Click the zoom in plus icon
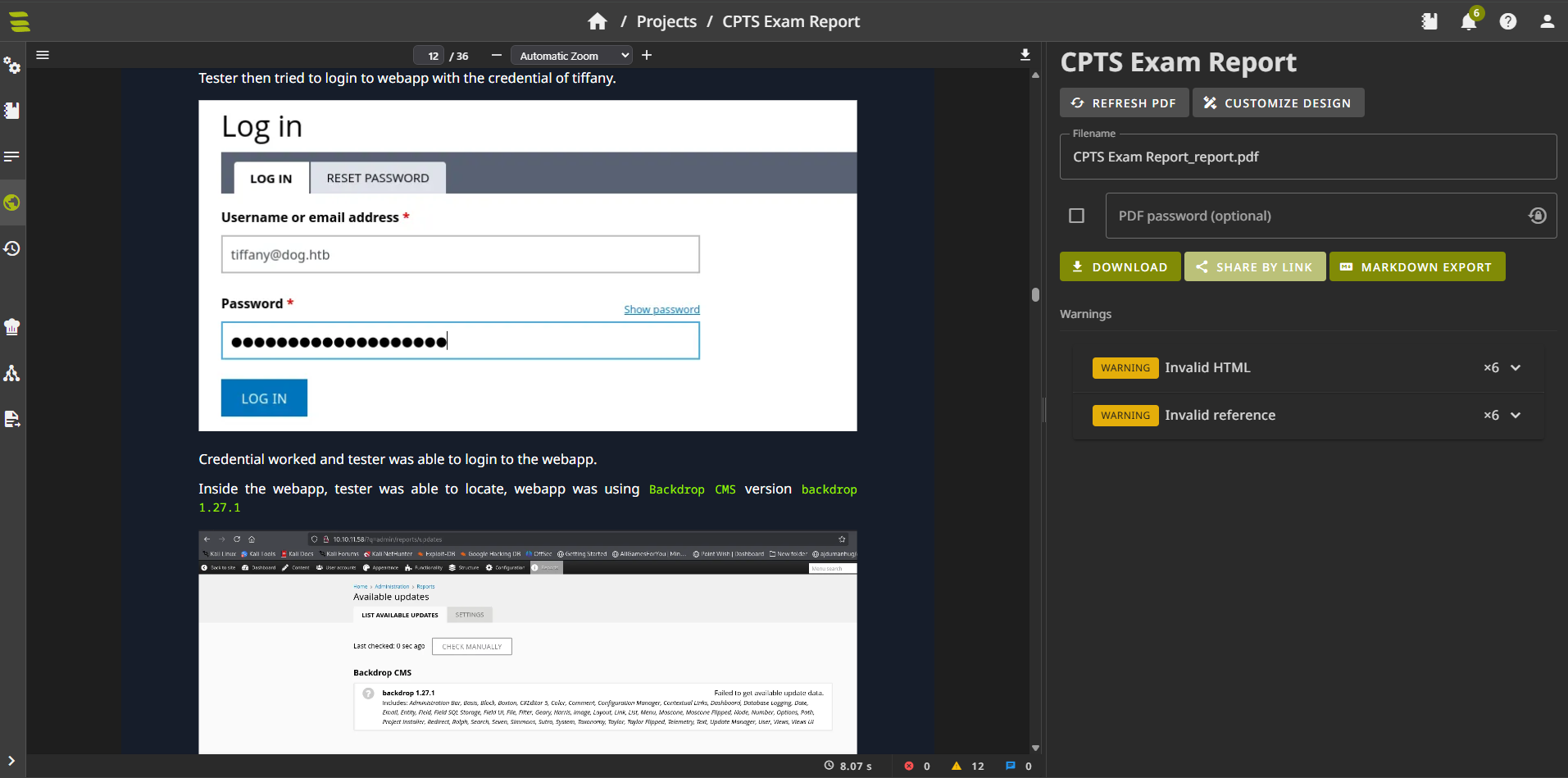This screenshot has width=1568, height=778. (x=647, y=55)
